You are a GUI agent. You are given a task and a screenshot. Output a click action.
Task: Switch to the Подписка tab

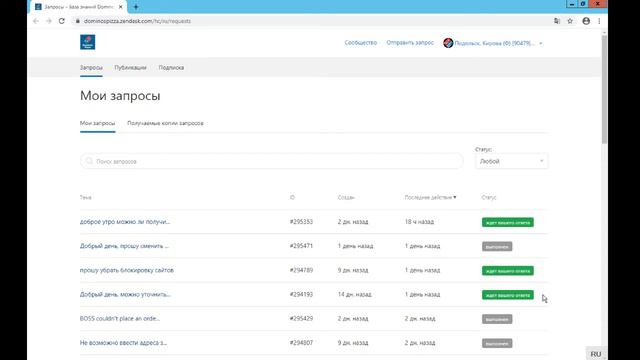pos(171,68)
